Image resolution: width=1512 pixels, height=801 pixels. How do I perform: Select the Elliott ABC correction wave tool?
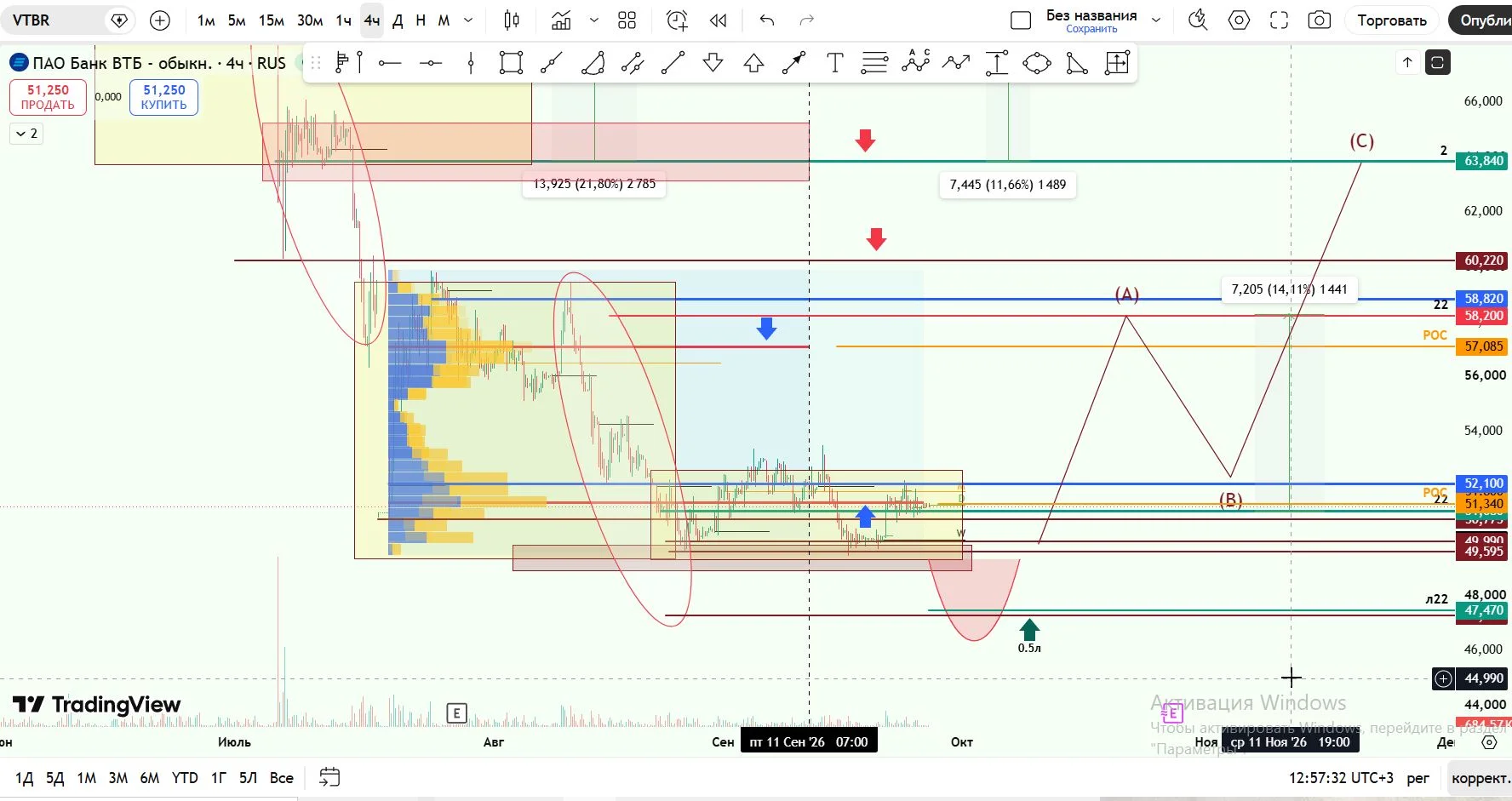(916, 62)
